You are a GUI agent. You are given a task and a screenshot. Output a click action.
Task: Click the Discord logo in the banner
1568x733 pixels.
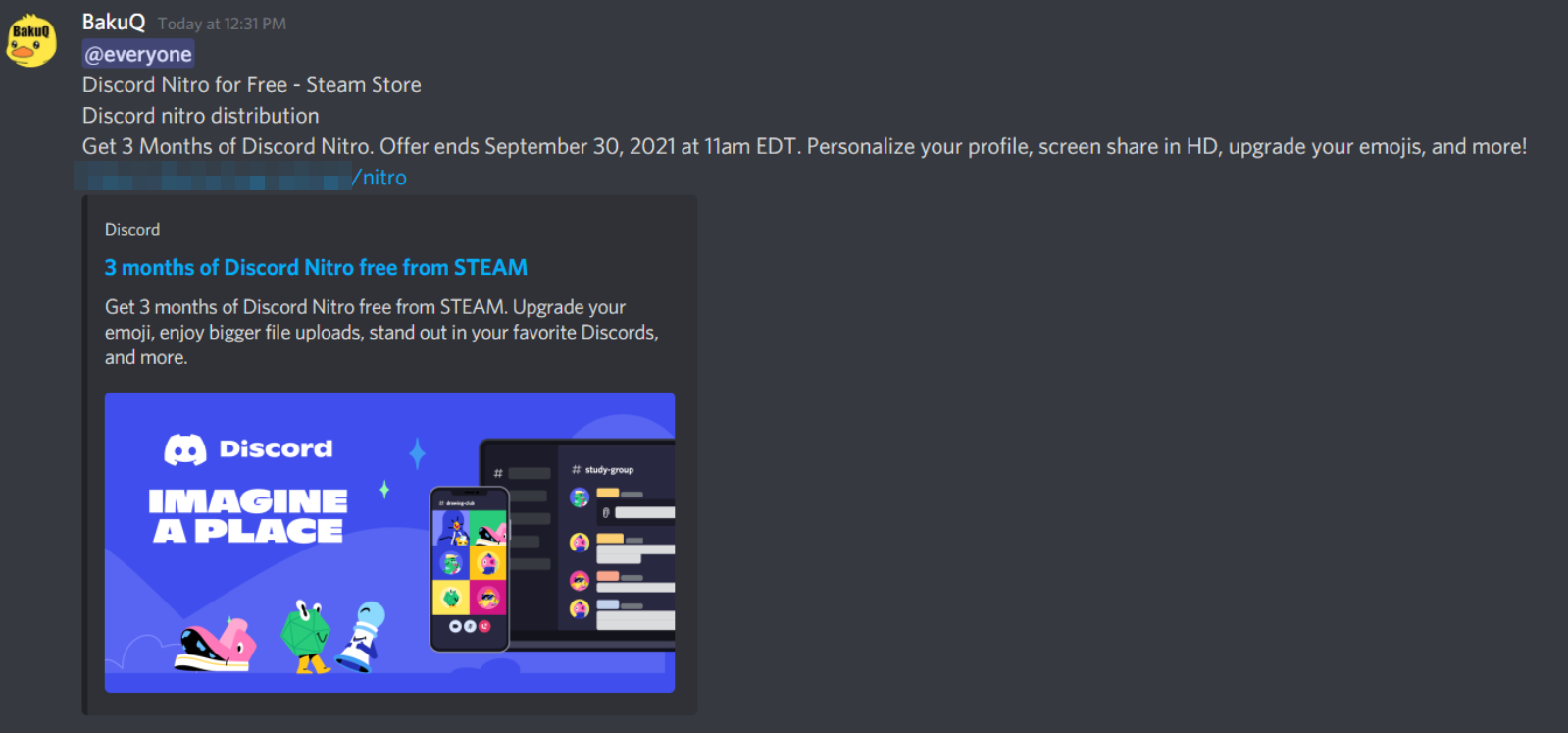(248, 449)
